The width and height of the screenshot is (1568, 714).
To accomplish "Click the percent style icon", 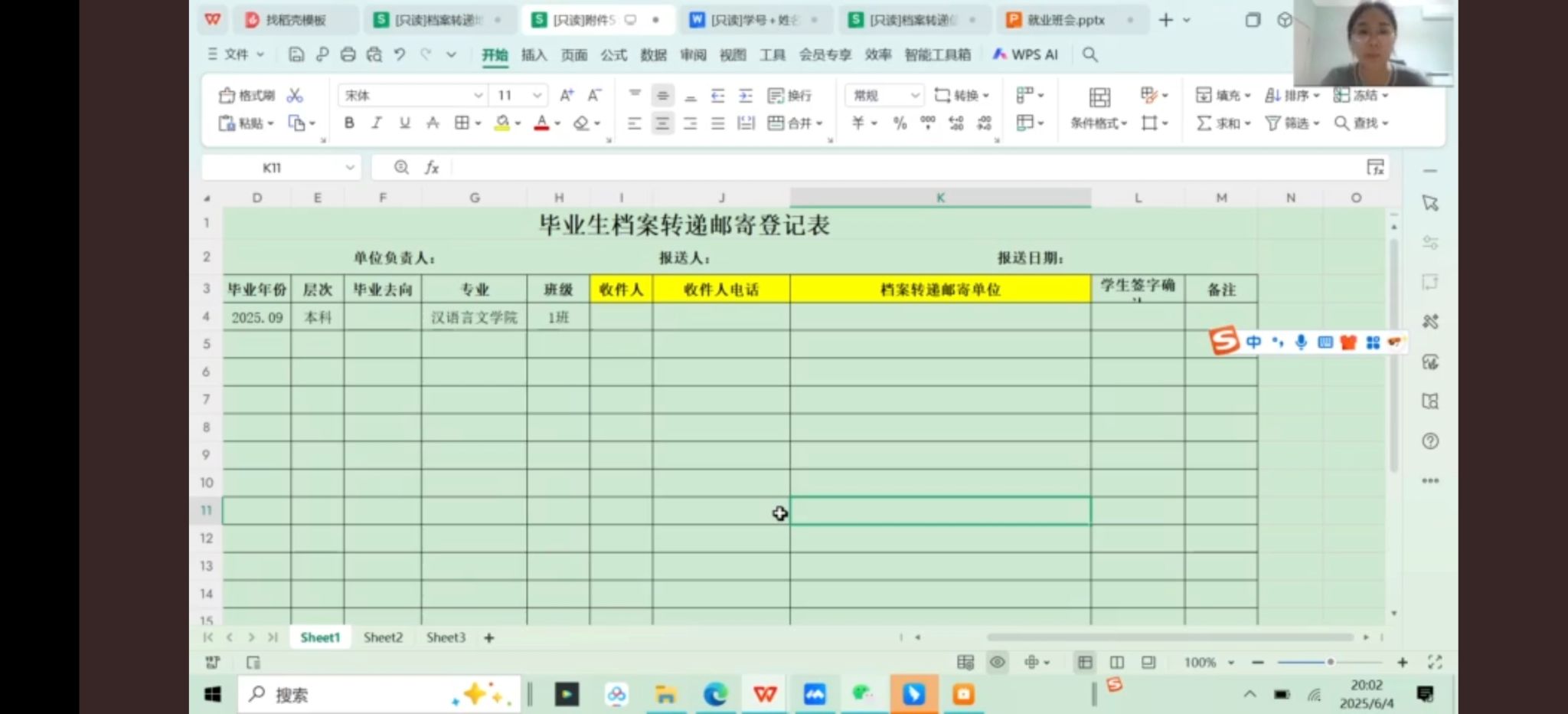I will pos(900,123).
